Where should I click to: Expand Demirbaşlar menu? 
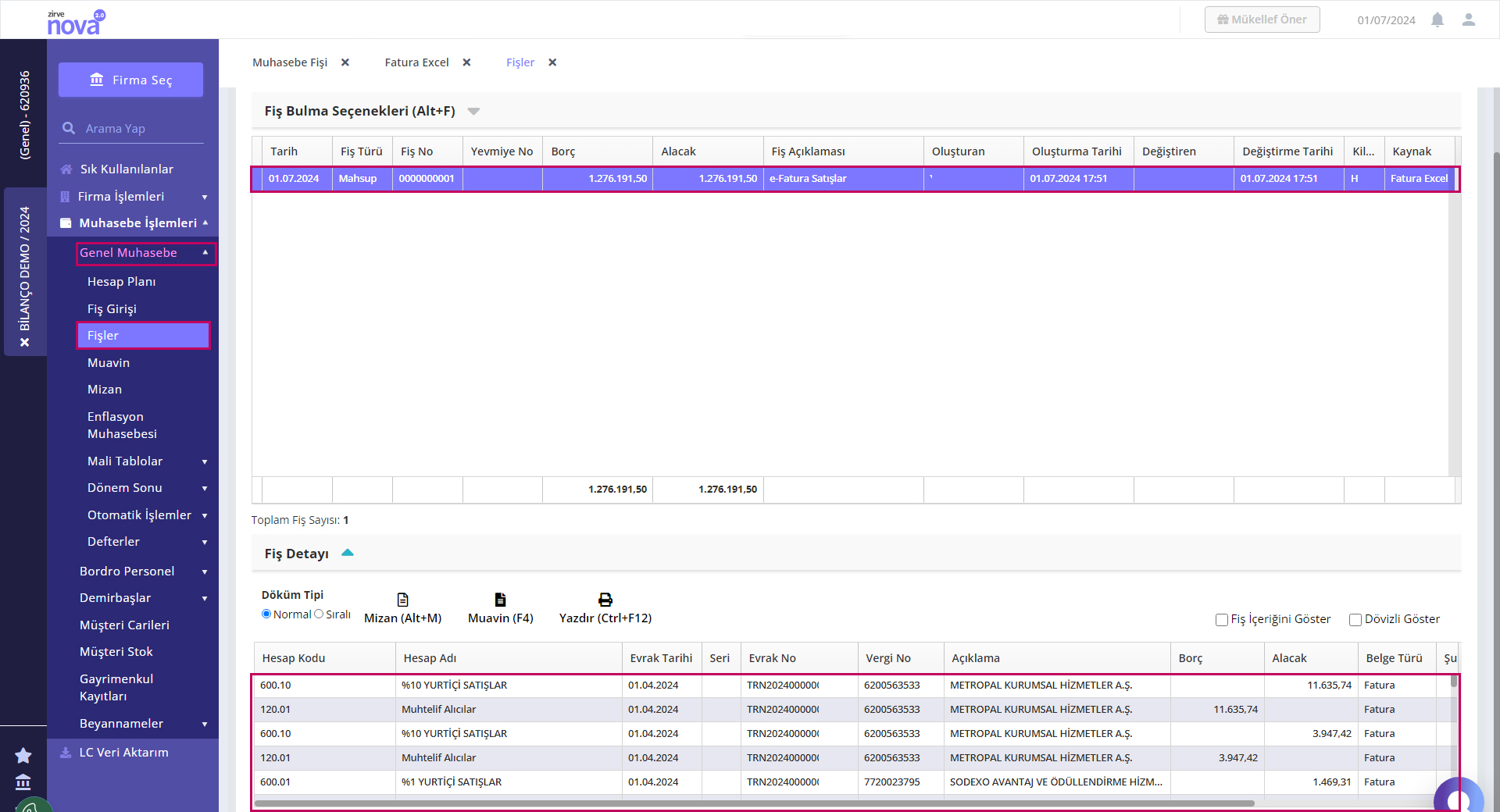[x=205, y=598]
